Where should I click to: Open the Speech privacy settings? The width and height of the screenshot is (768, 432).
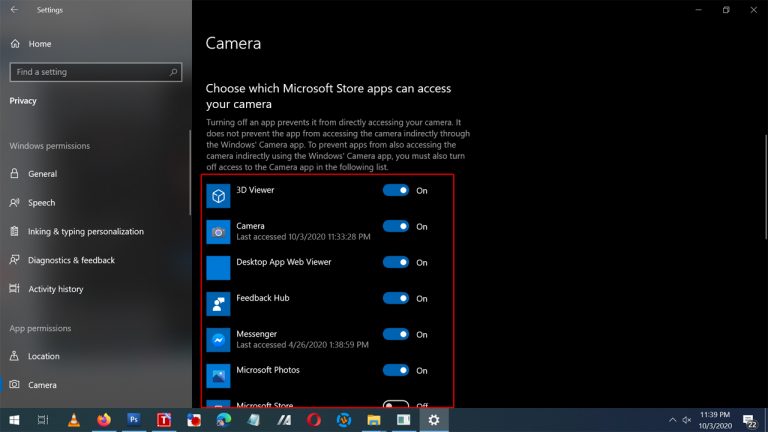(x=42, y=203)
